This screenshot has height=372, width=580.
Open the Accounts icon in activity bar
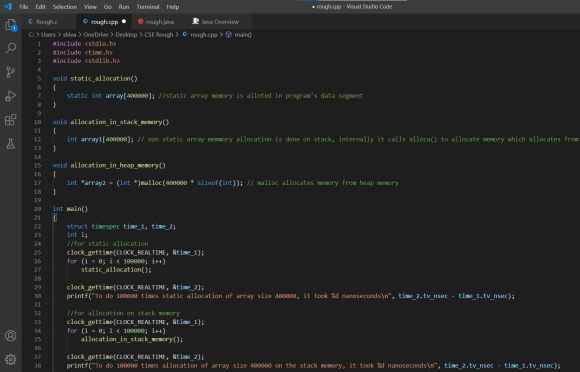click(x=11, y=336)
